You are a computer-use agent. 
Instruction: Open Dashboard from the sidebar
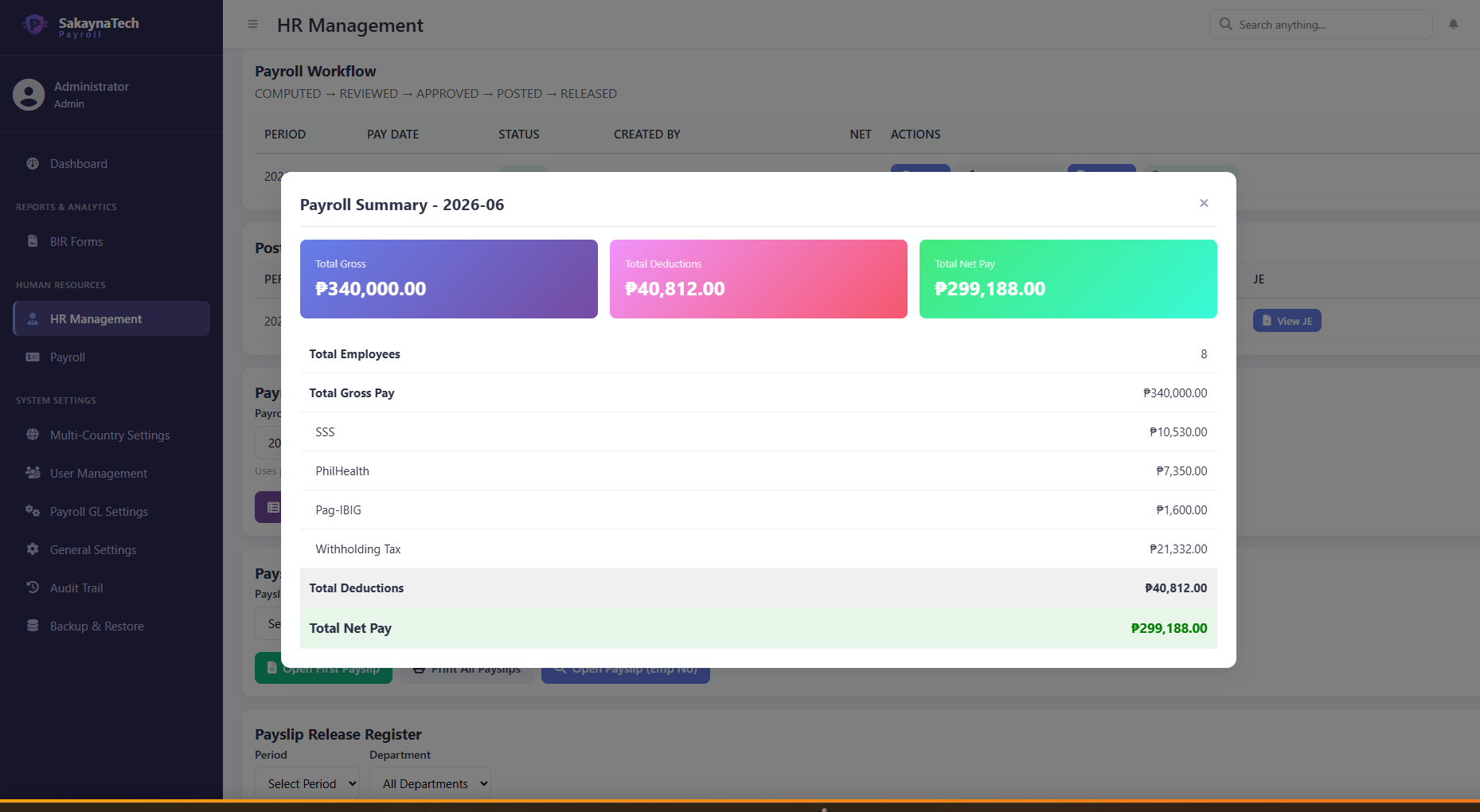(111, 163)
